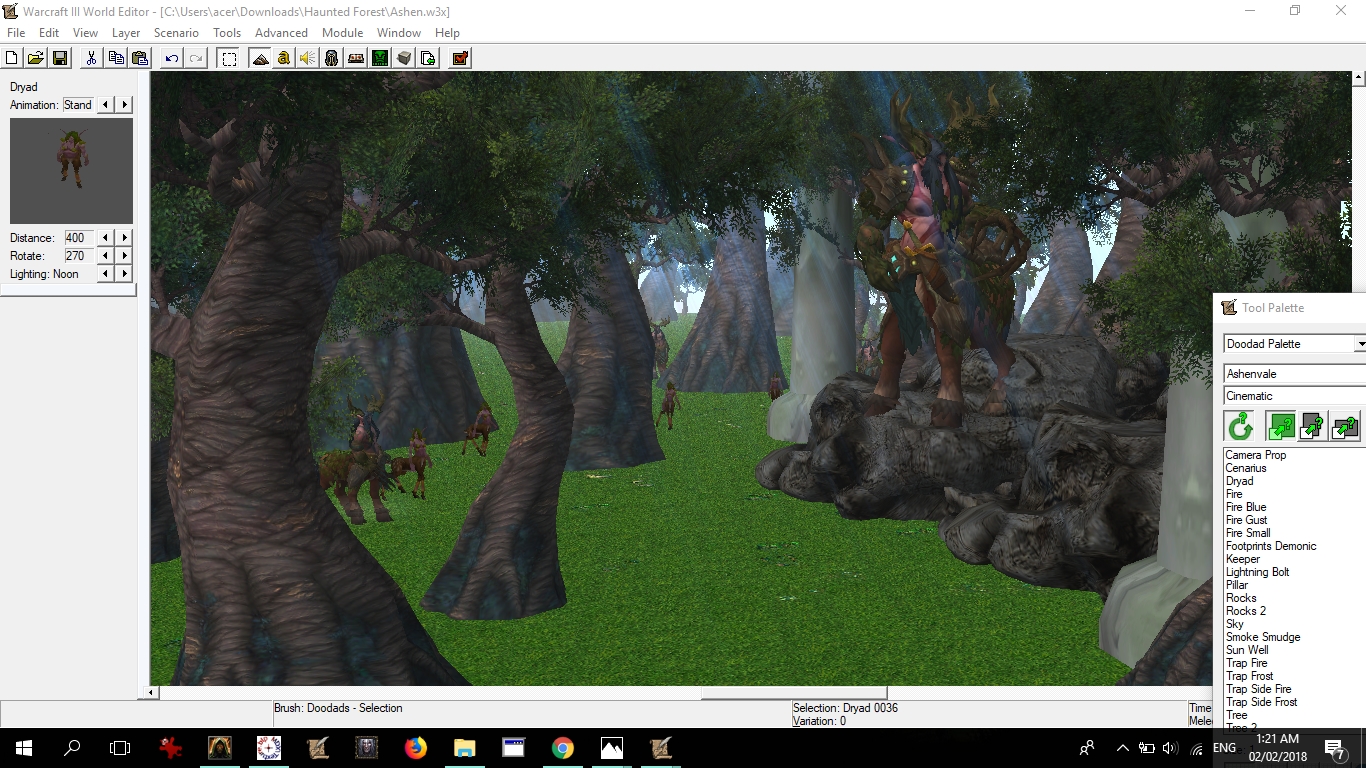Open the AI Editor green face icon
Screen dimensions: 1366x768
(380, 58)
